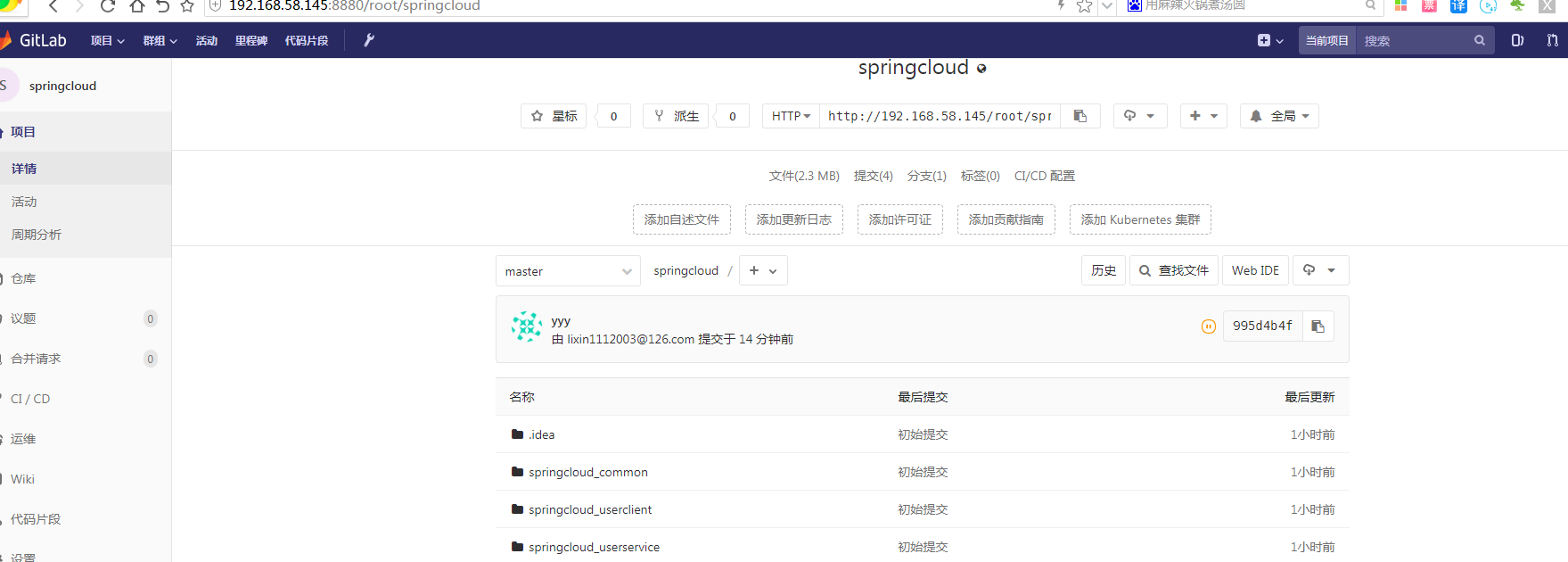
Task: Click the search magnifier in the GitLab navbar
Action: tap(1479, 40)
